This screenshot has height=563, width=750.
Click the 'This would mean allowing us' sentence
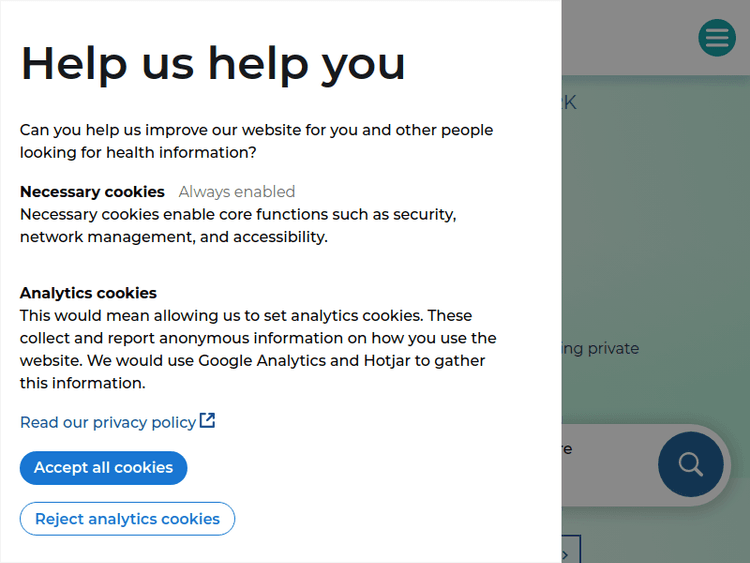(x=246, y=316)
